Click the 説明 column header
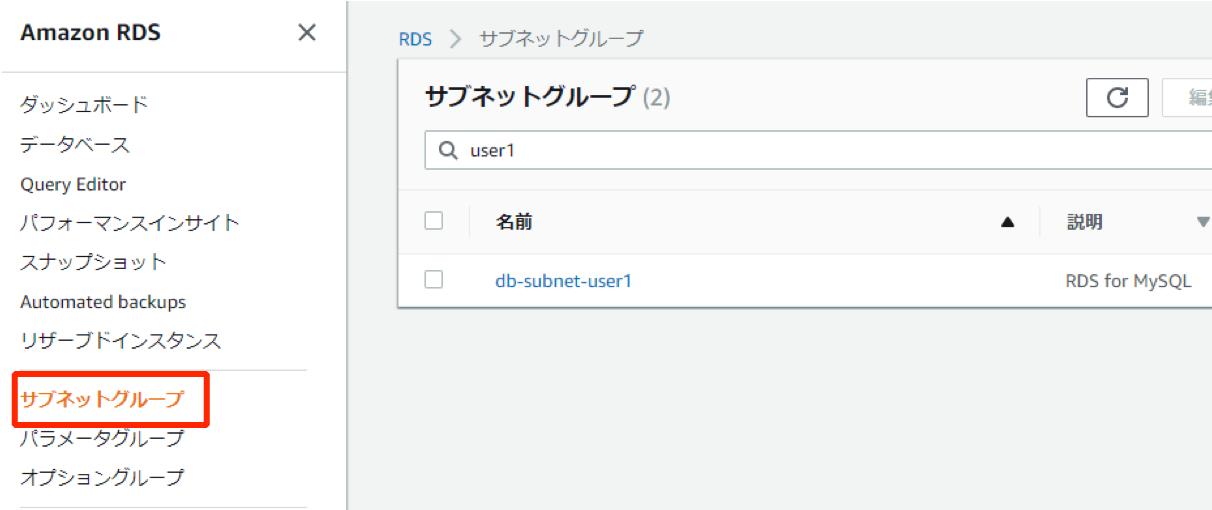Screen dimensions: 1212x510 1085,222
